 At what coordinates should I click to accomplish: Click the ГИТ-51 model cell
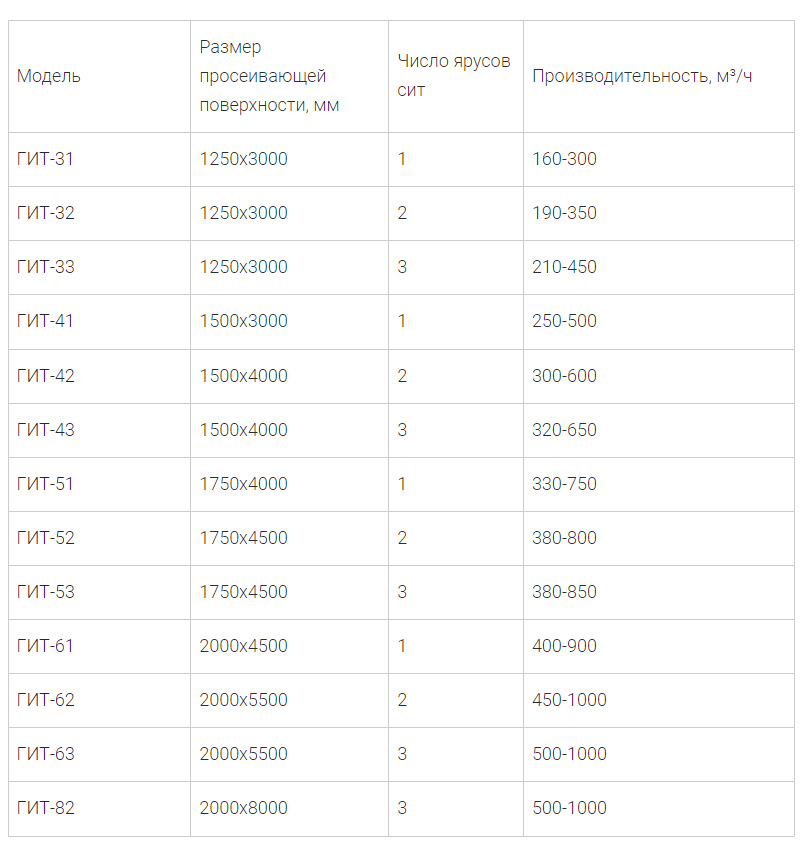(46, 484)
